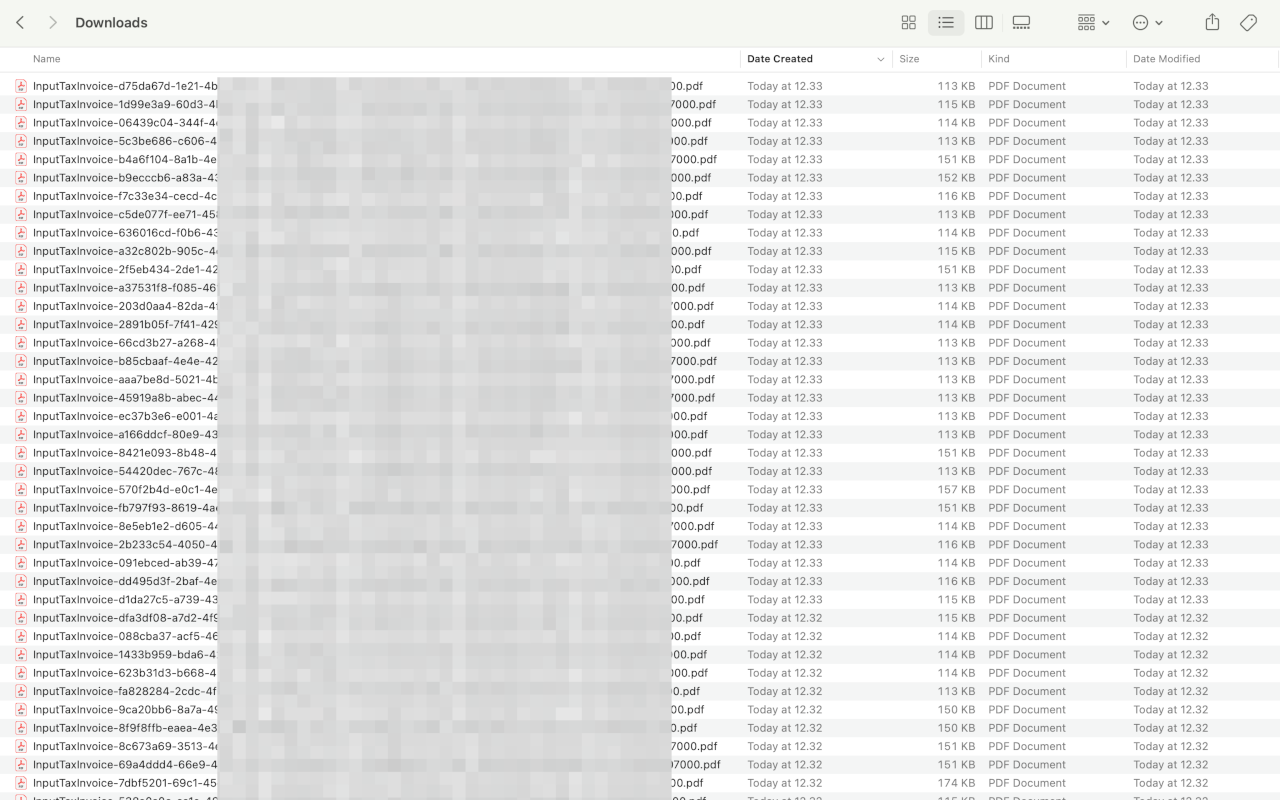Select PDF icon of InputTaxInvoice-636016cd file
Image resolution: width=1280 pixels, height=800 pixels.
[x=21, y=233]
